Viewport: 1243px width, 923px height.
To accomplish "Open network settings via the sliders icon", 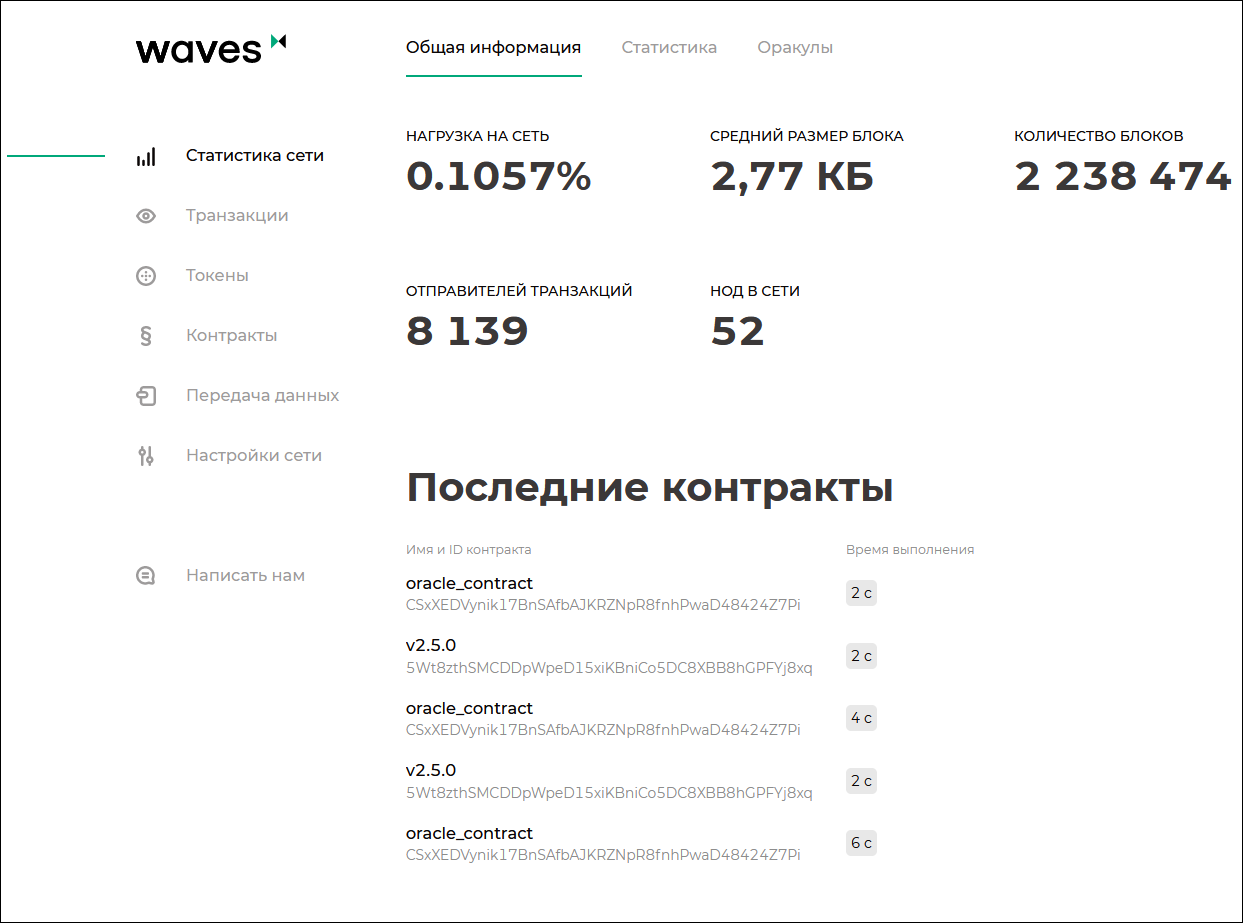I will 146,455.
